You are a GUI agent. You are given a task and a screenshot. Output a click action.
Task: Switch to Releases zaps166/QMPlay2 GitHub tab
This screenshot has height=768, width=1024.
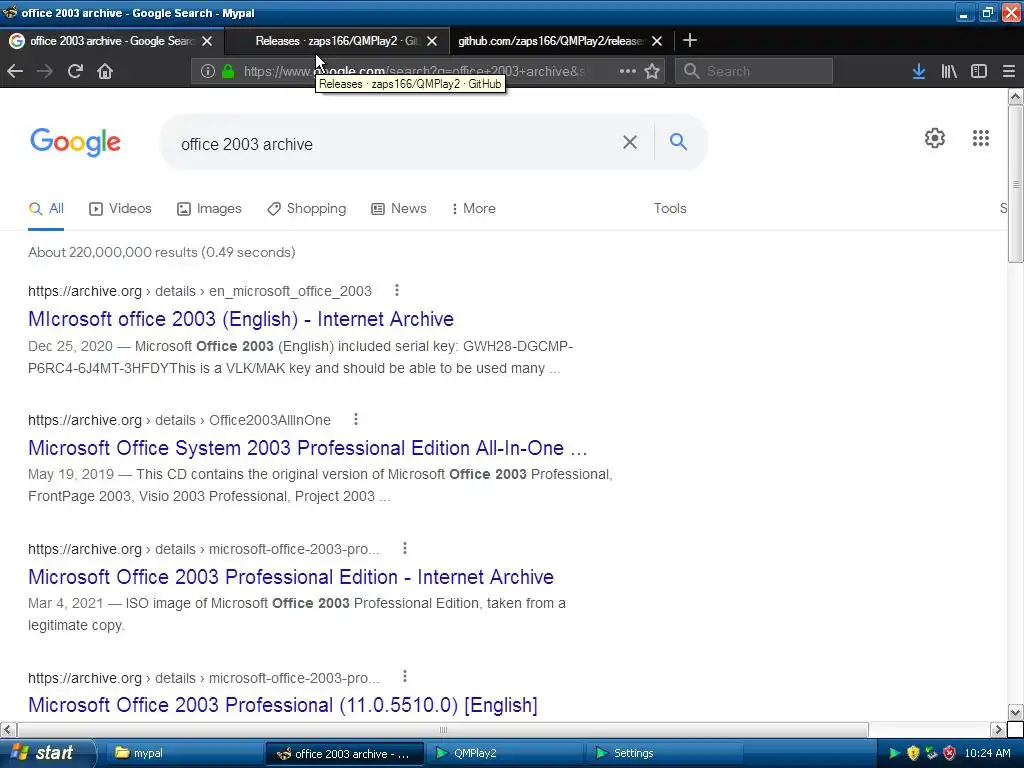point(336,40)
